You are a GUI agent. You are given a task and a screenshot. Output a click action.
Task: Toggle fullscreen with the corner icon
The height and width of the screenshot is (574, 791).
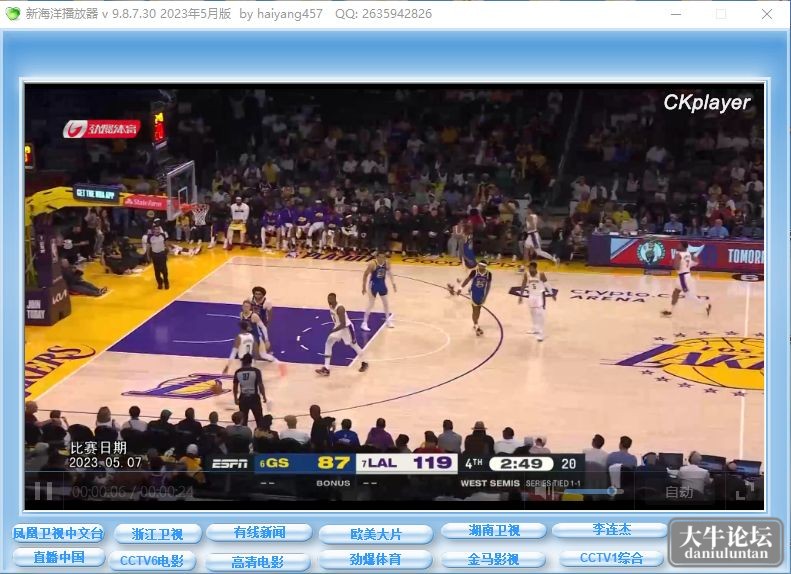745,491
